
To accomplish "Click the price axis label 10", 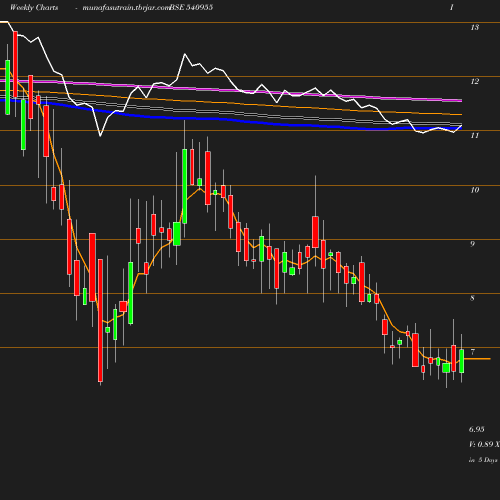I will 475,190.
